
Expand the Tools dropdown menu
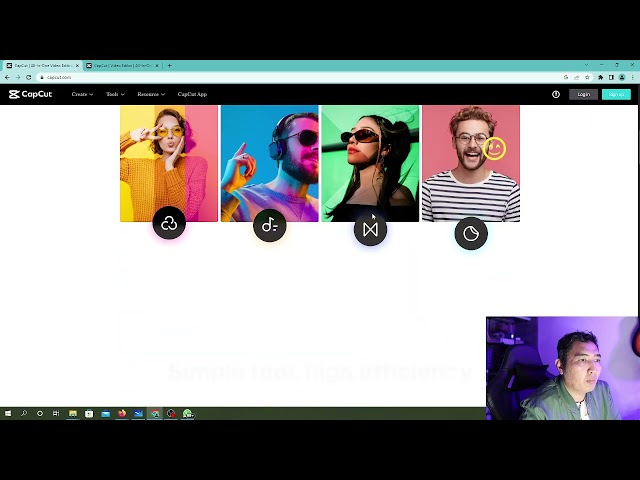[x=115, y=94]
